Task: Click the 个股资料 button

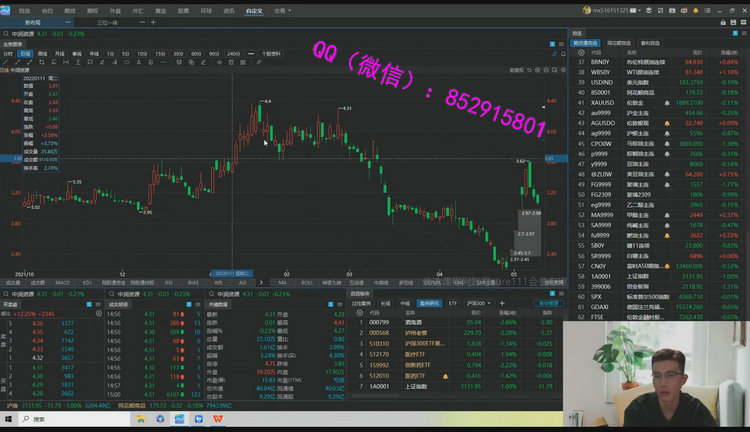Action: point(271,54)
